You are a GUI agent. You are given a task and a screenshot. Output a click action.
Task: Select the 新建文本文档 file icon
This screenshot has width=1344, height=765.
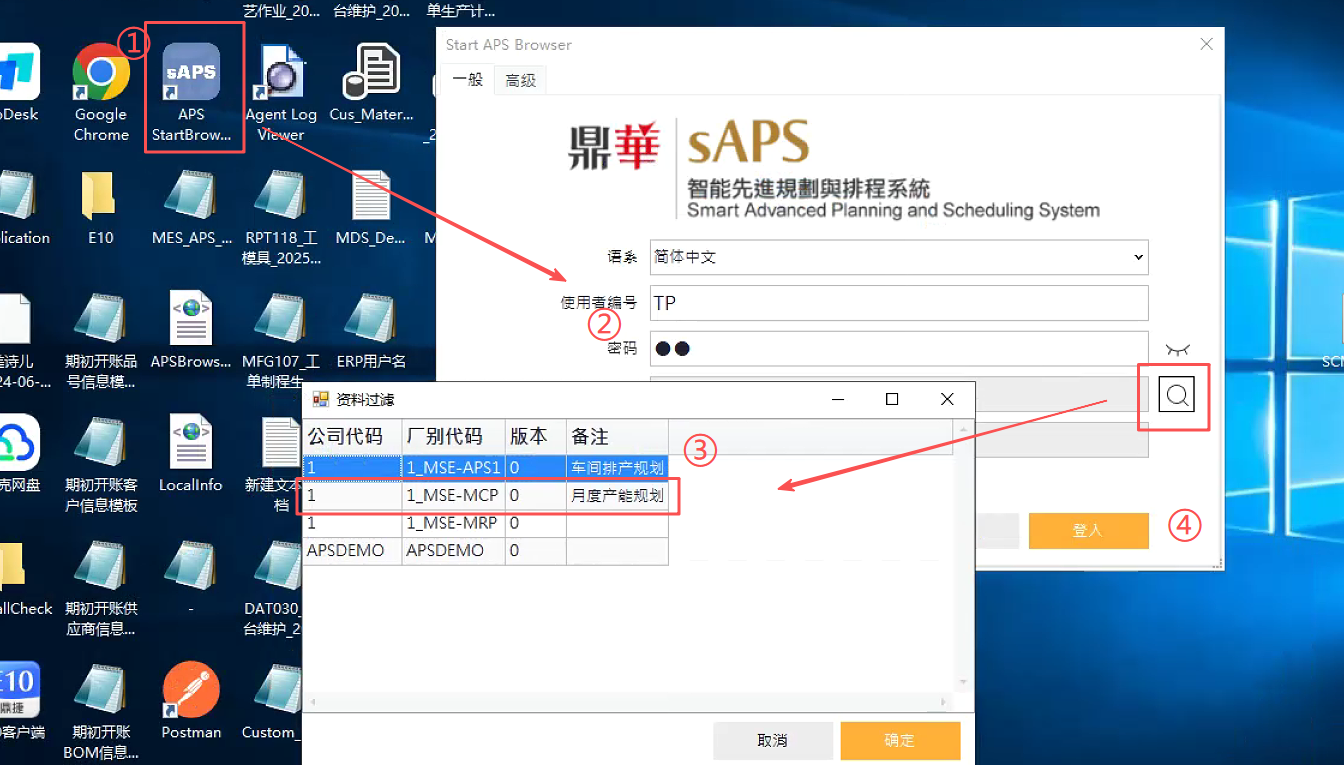pos(281,465)
